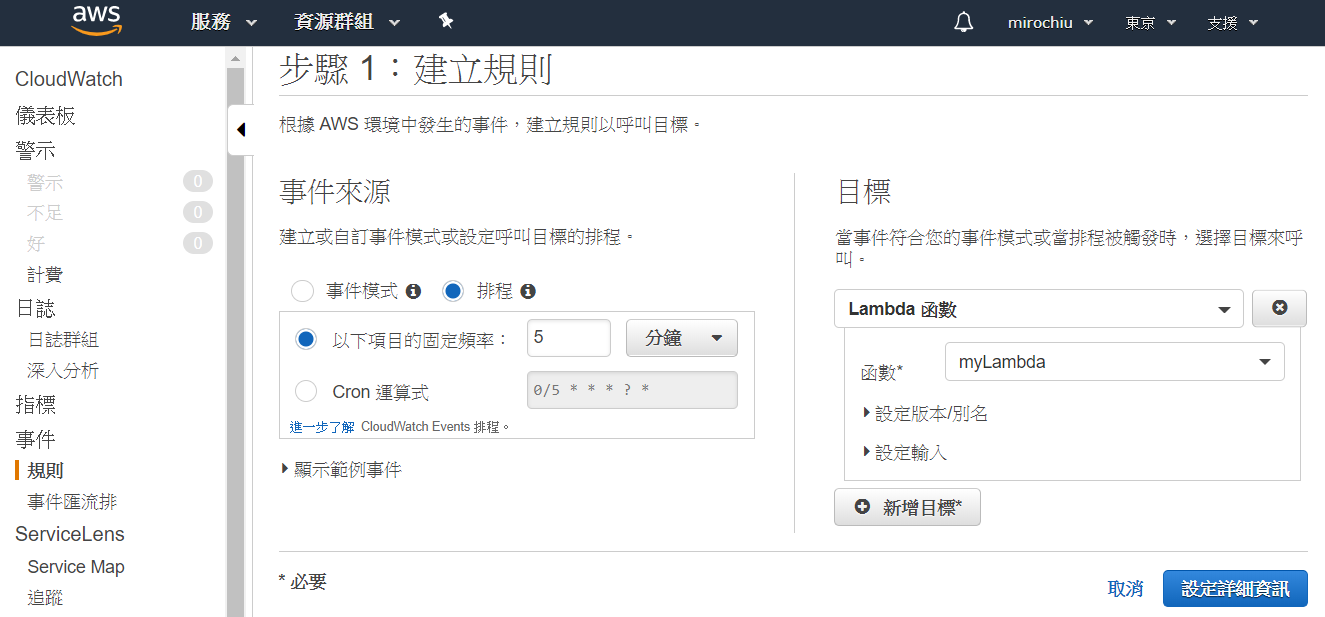Open 日誌群組 in the sidebar
This screenshot has width=1325, height=617.
tap(63, 340)
